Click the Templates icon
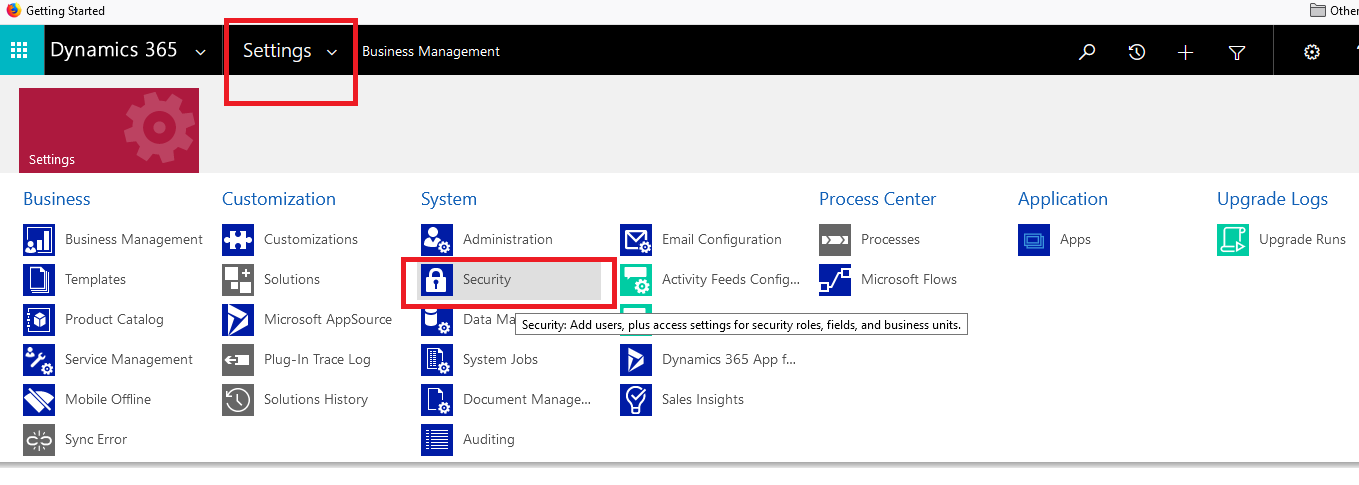 coord(39,280)
